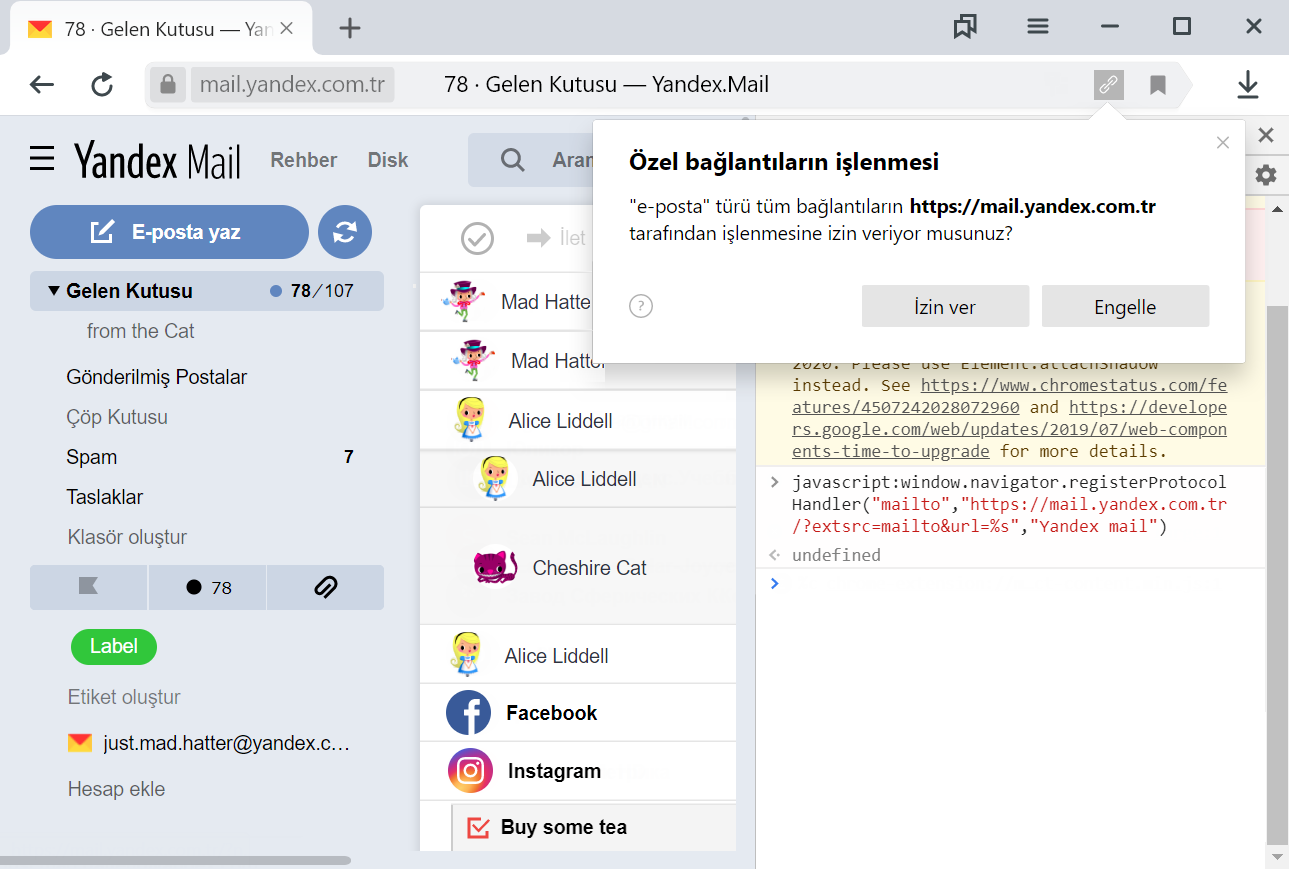Open the Yandex Mail hamburger menu

[x=42, y=159]
